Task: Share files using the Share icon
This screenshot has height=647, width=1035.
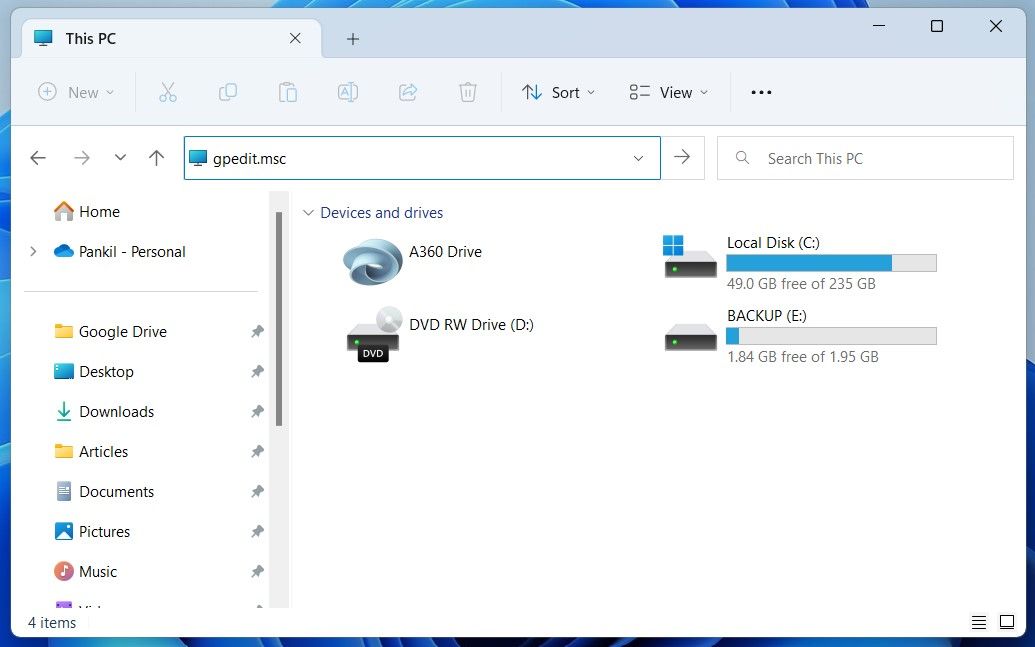Action: [407, 92]
